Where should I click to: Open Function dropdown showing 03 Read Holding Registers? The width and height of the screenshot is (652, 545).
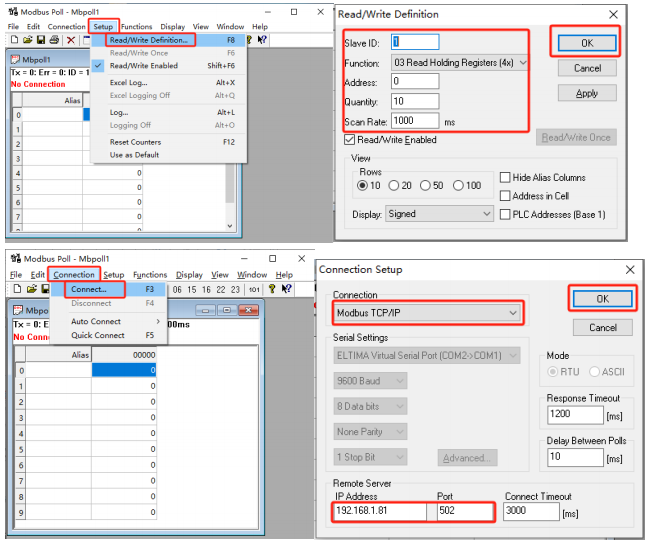pyautogui.click(x=459, y=63)
